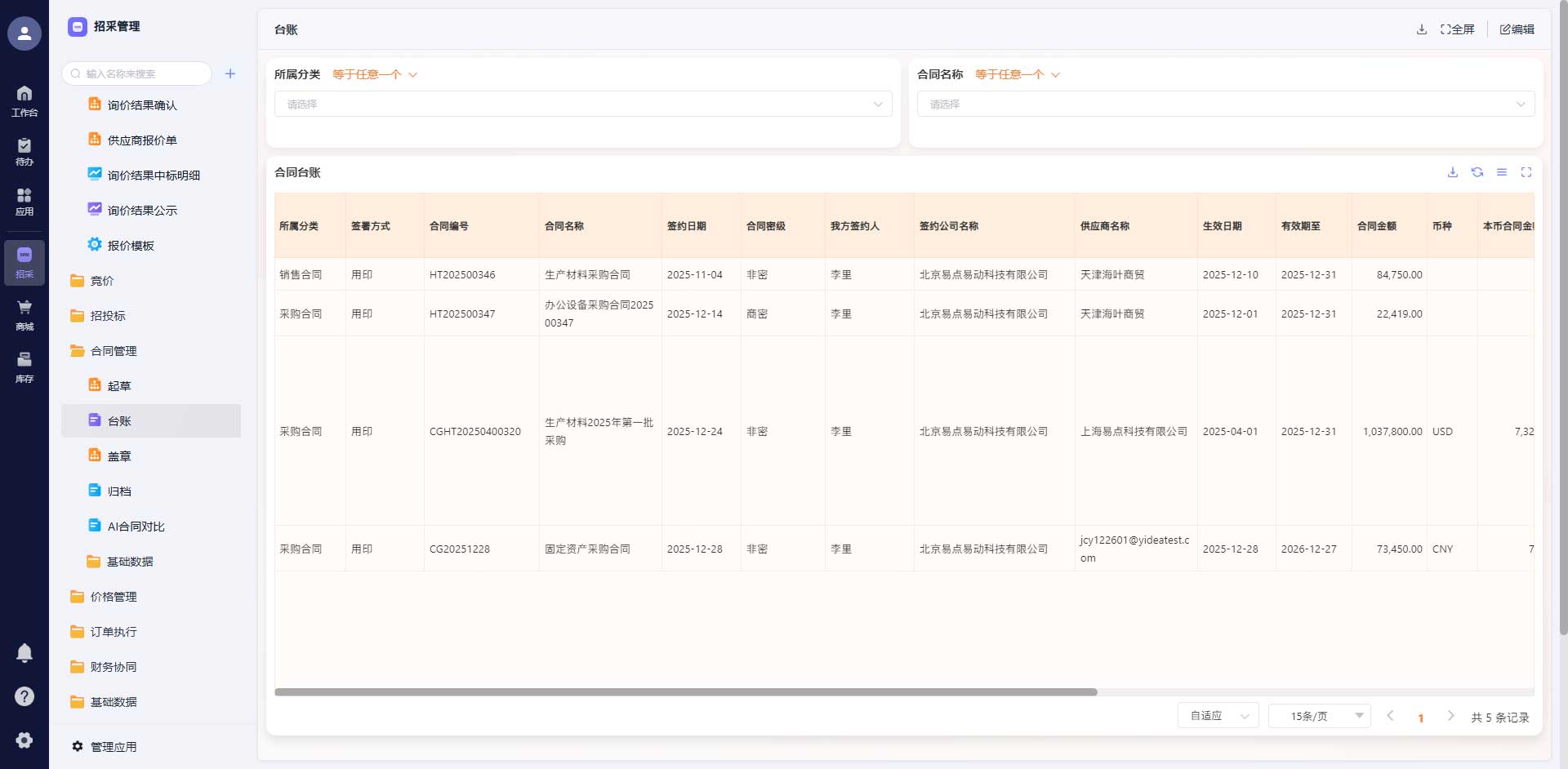
Task: Open the 合同名称 请选择 select box
Action: tap(1226, 104)
